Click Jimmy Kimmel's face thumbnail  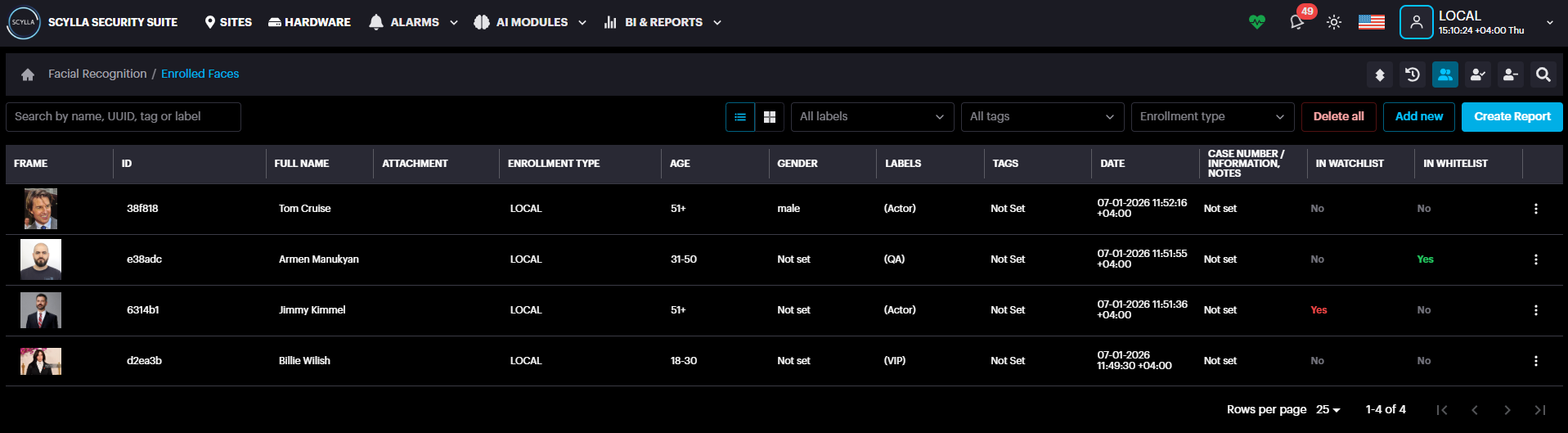[x=41, y=310]
